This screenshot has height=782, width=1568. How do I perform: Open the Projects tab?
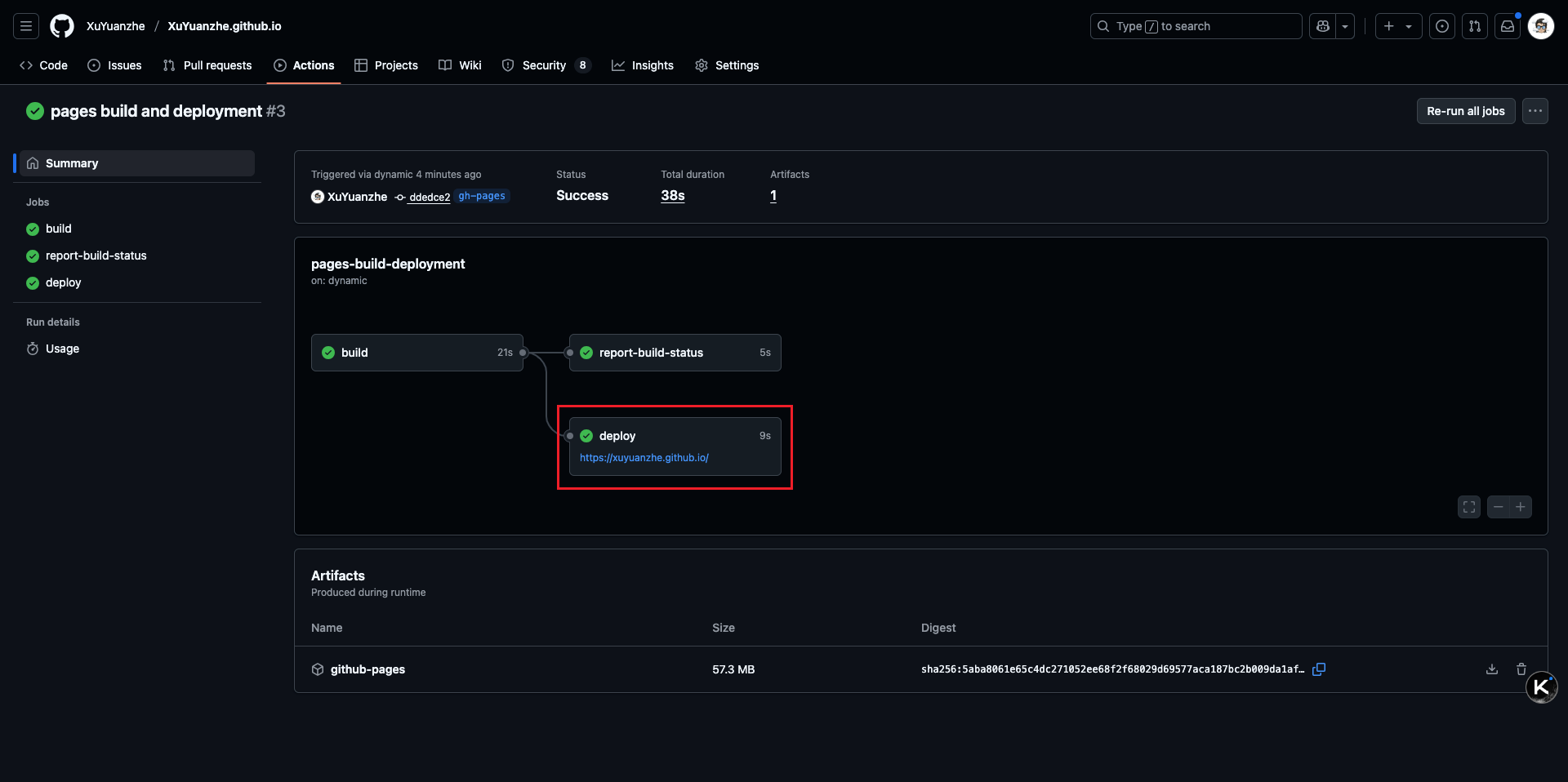pos(386,65)
